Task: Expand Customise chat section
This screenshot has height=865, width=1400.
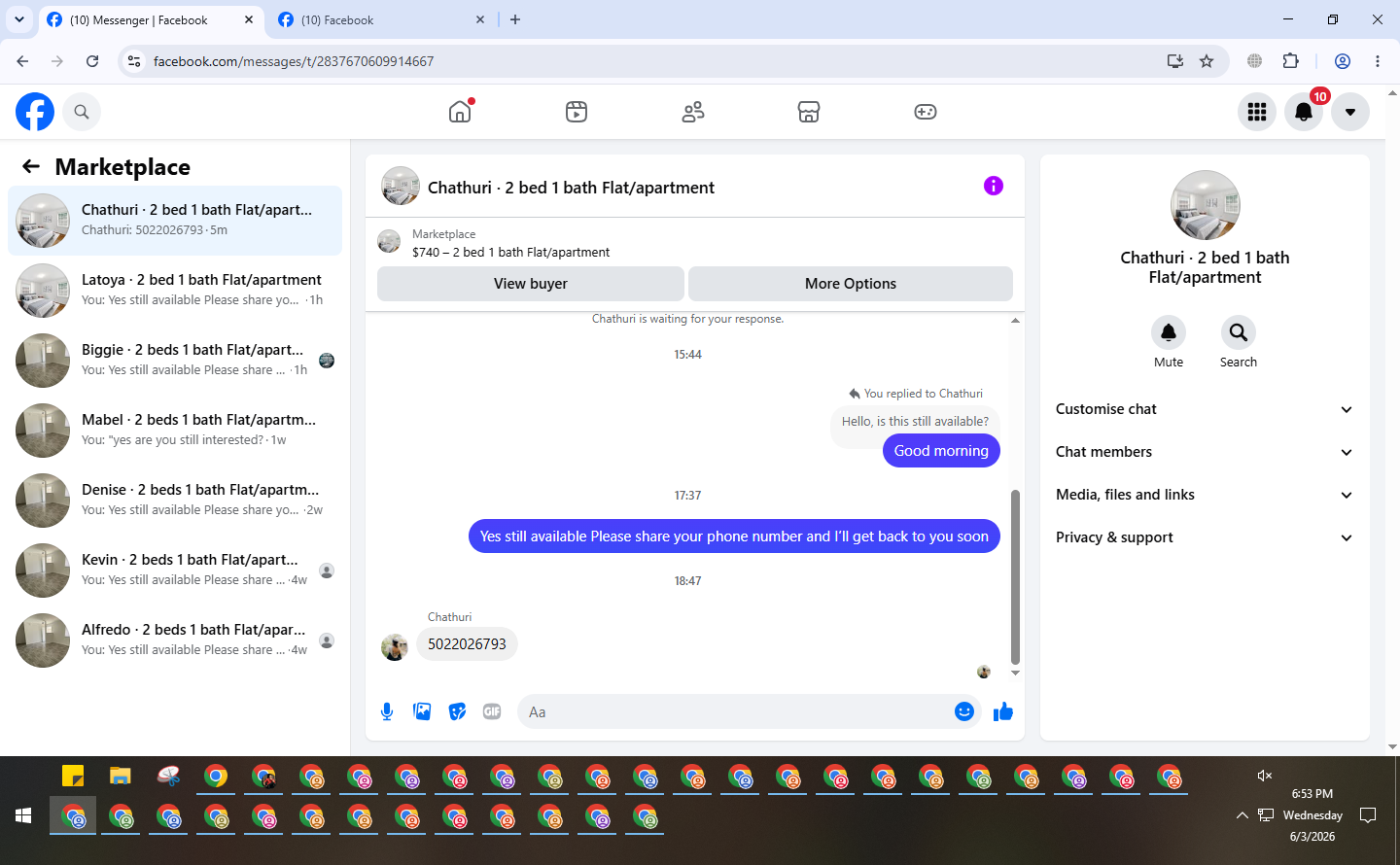Action: (x=1206, y=409)
